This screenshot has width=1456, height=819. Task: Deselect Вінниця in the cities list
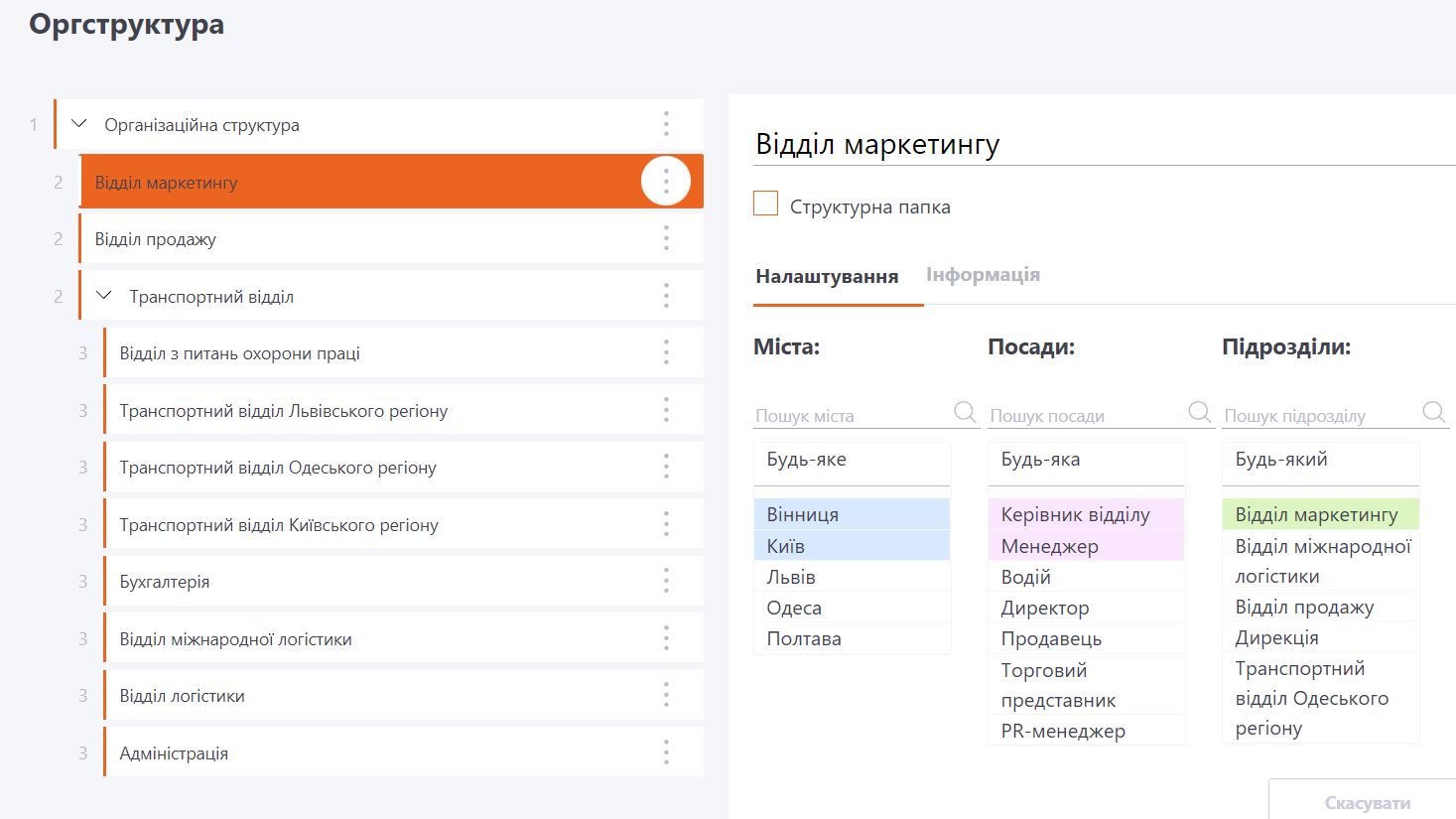coord(852,514)
